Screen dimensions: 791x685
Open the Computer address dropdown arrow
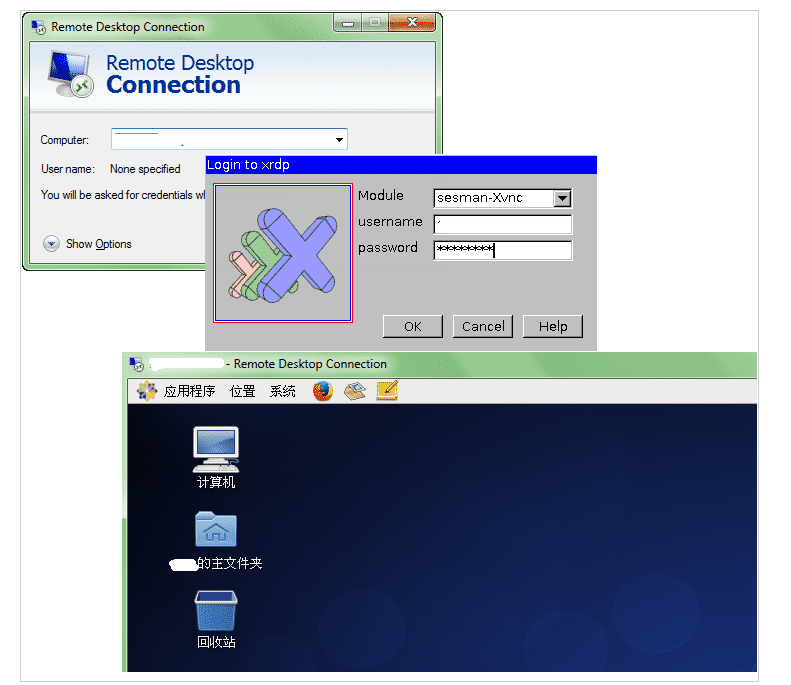point(339,140)
